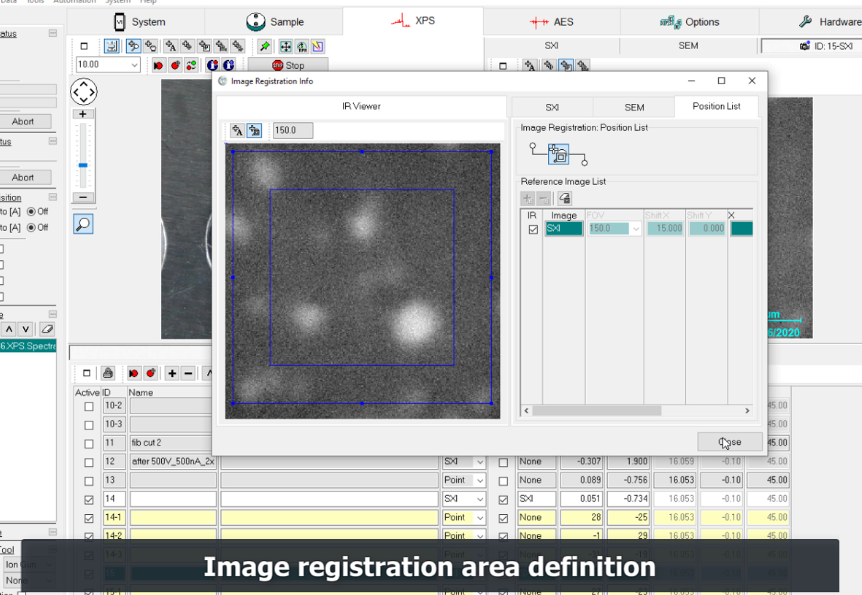This screenshot has height=595, width=862.
Task: Toggle Active checkbox for row 14-1
Action: point(89,519)
